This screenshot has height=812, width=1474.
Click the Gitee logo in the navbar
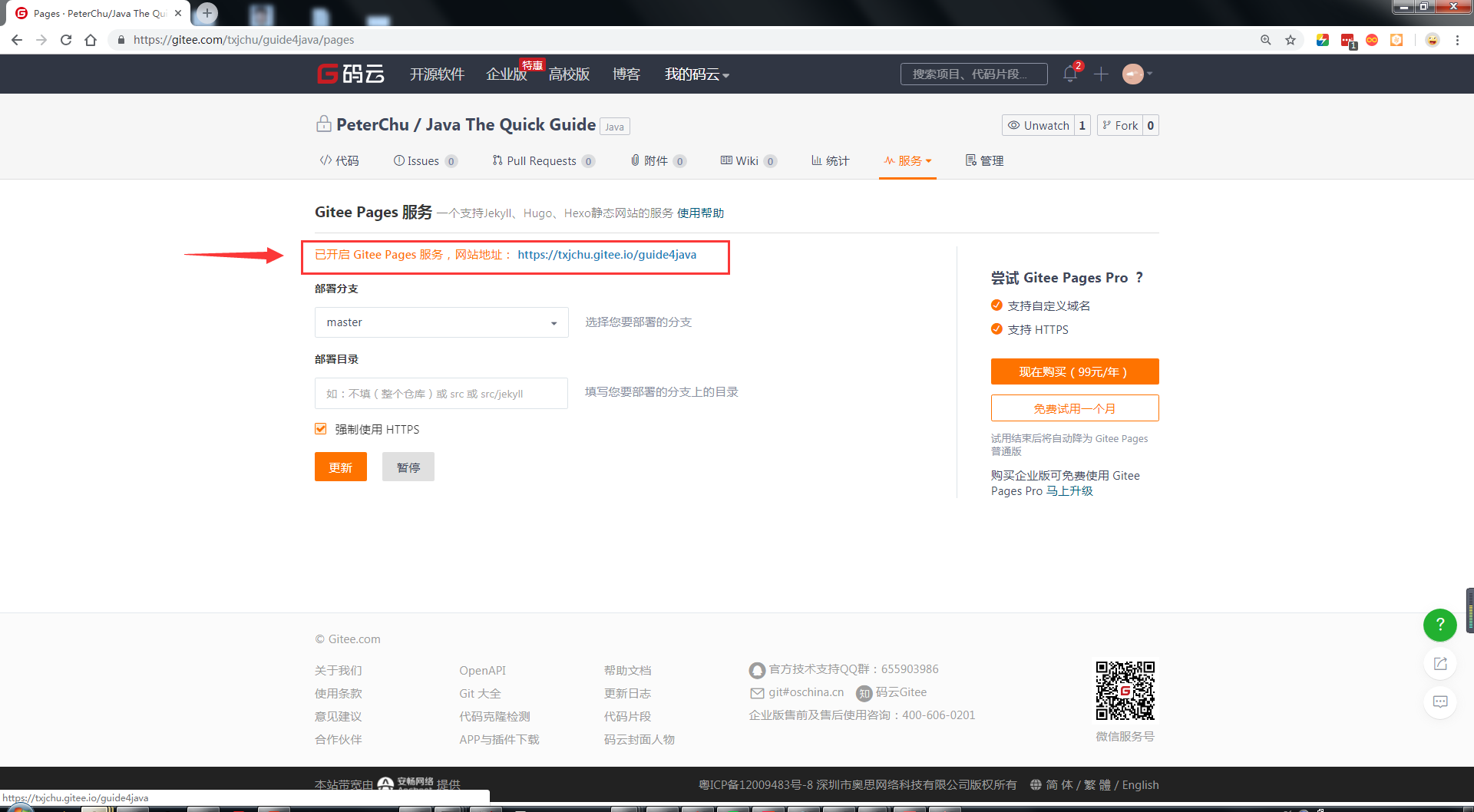coord(350,74)
